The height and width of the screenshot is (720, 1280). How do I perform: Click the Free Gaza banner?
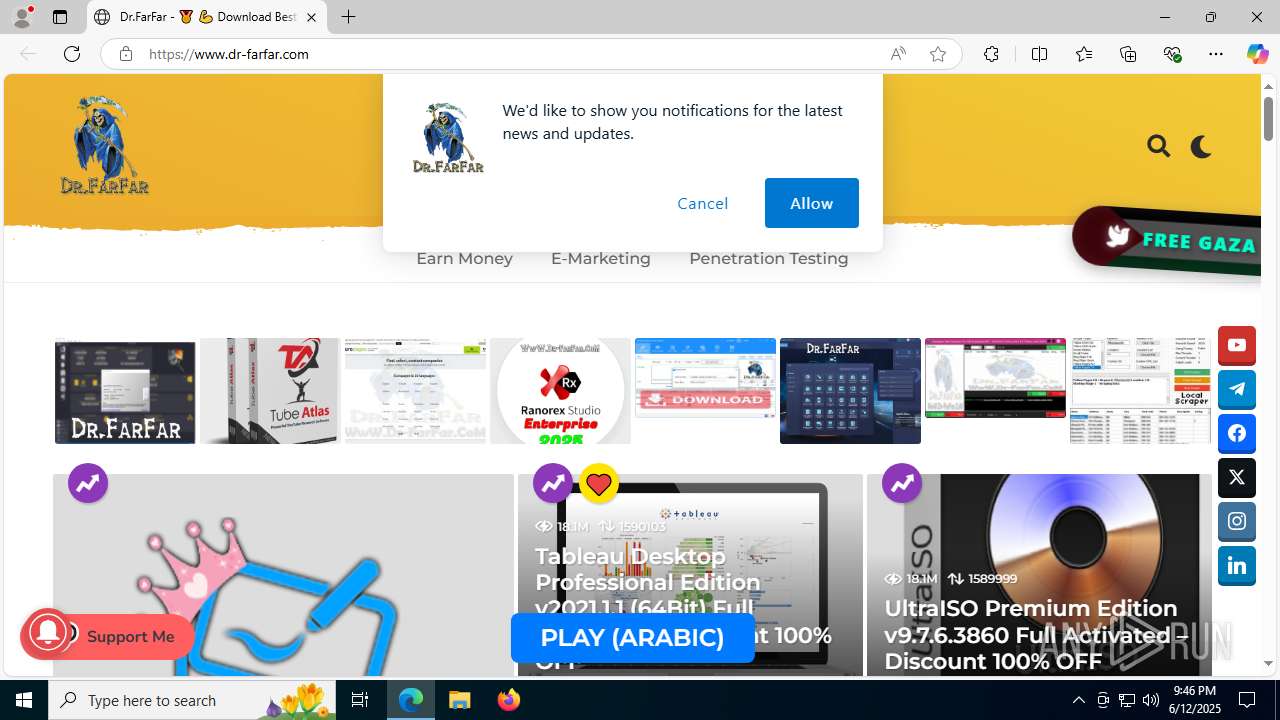pos(1166,239)
